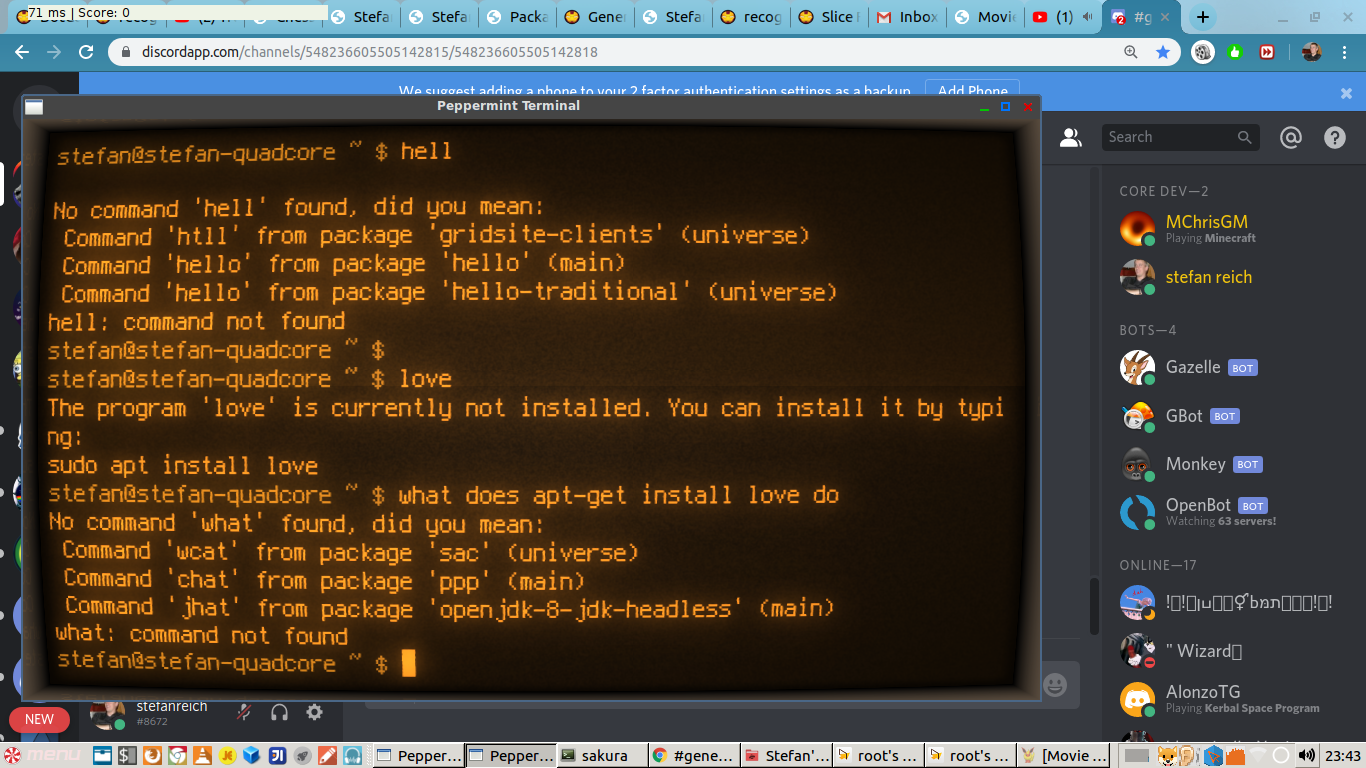
Task: Bookmark page with star icon
Action: (x=1163, y=52)
